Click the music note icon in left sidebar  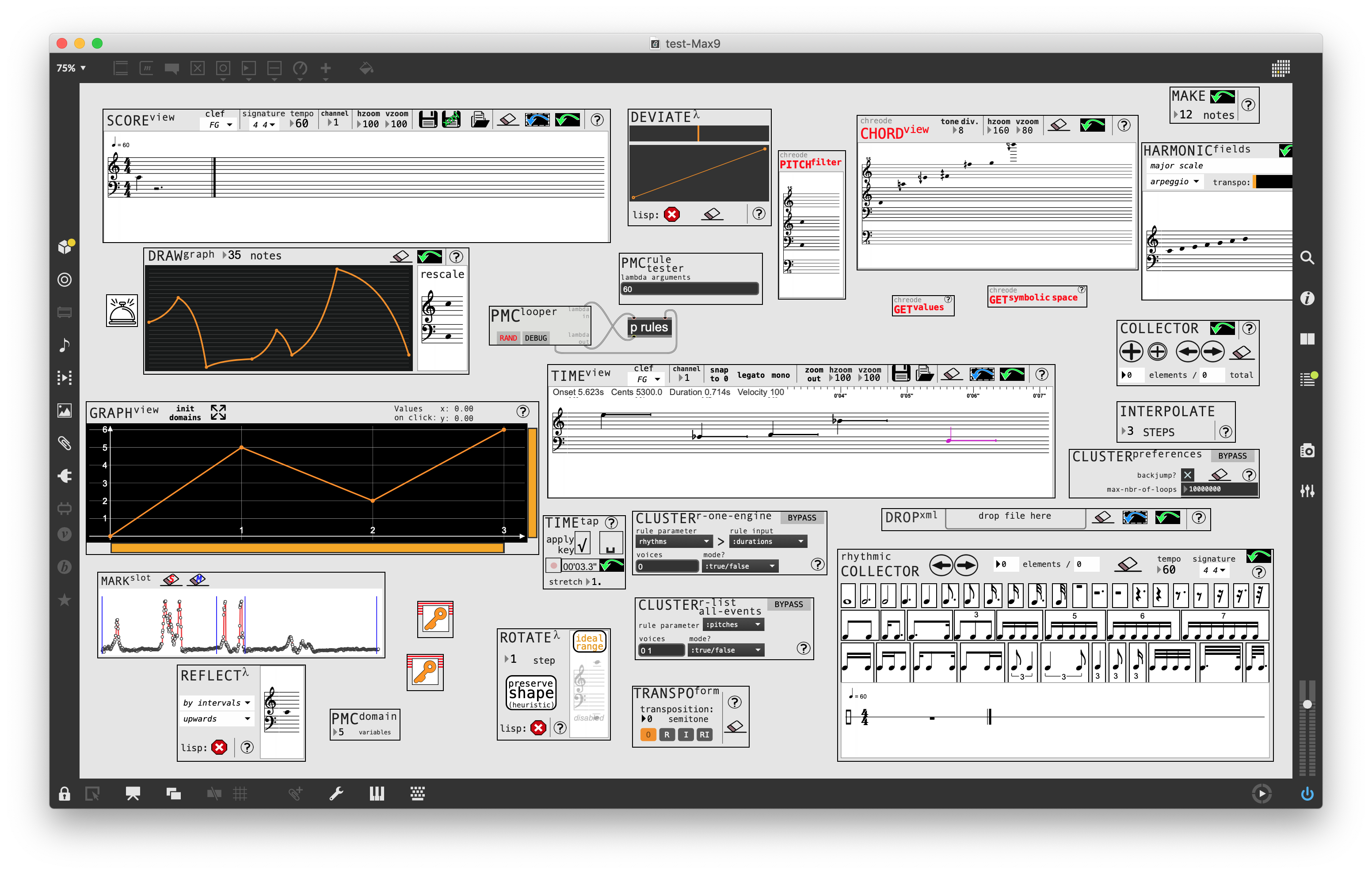[65, 345]
